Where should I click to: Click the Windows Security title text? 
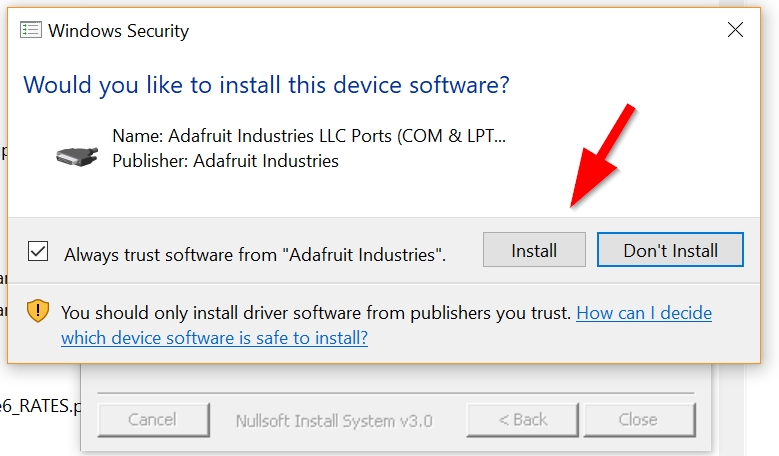point(118,31)
